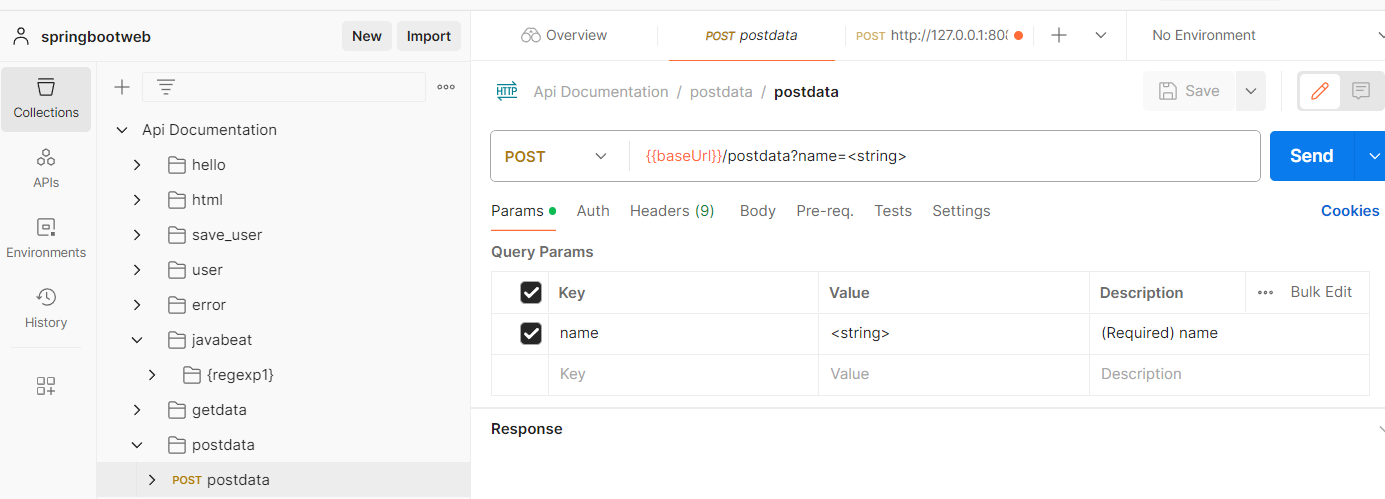This screenshot has width=1385, height=499.
Task: Switch to the Headers (9) tab
Action: tap(672, 211)
